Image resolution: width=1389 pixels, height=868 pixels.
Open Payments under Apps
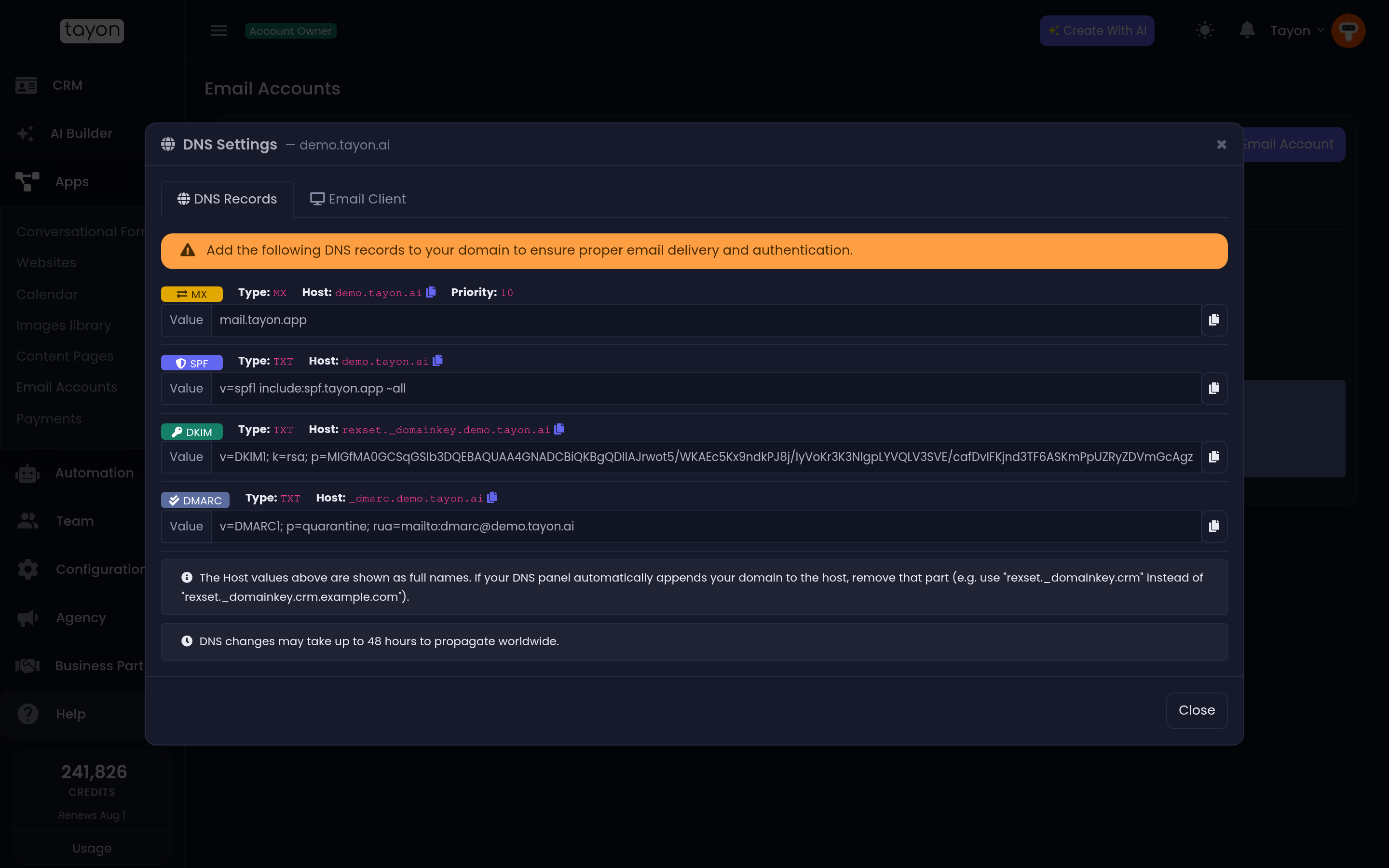pos(49,419)
